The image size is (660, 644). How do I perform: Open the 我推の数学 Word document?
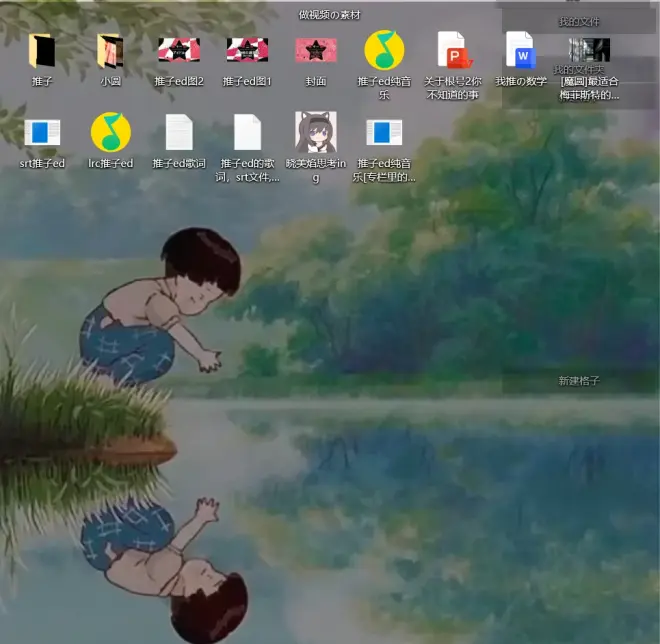[x=521, y=50]
